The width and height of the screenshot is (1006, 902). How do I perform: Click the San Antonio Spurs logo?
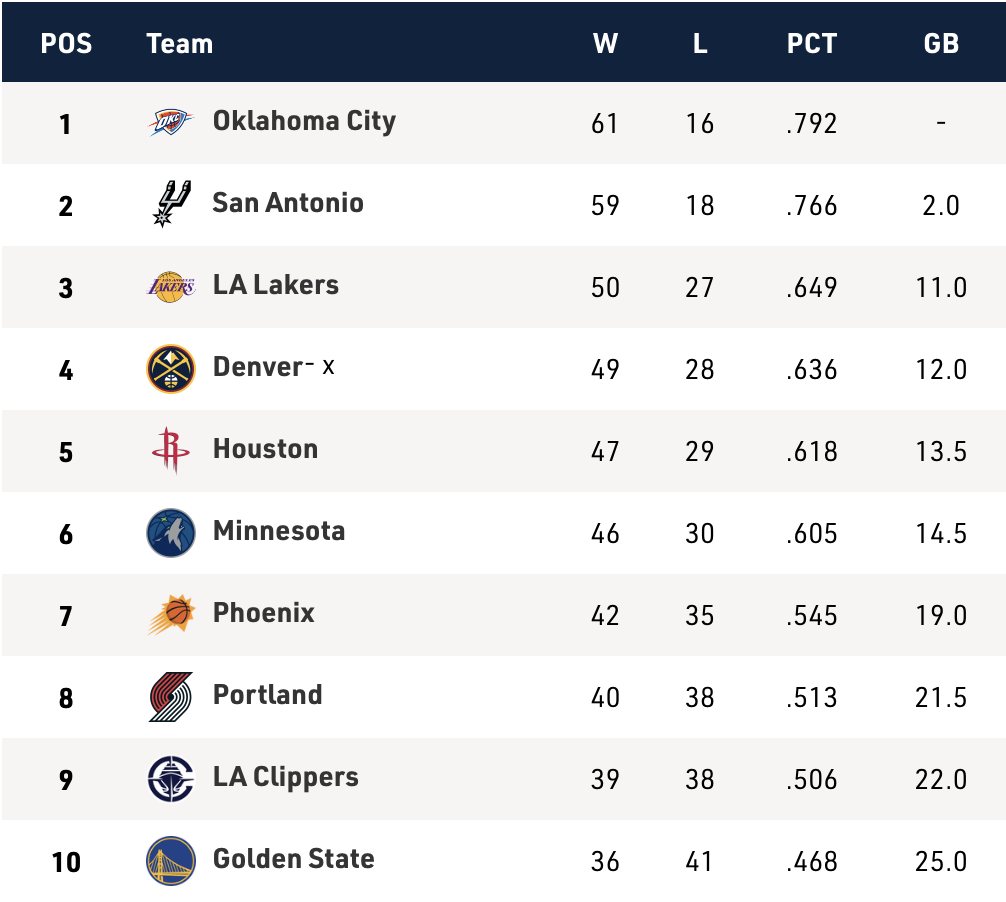click(x=170, y=204)
